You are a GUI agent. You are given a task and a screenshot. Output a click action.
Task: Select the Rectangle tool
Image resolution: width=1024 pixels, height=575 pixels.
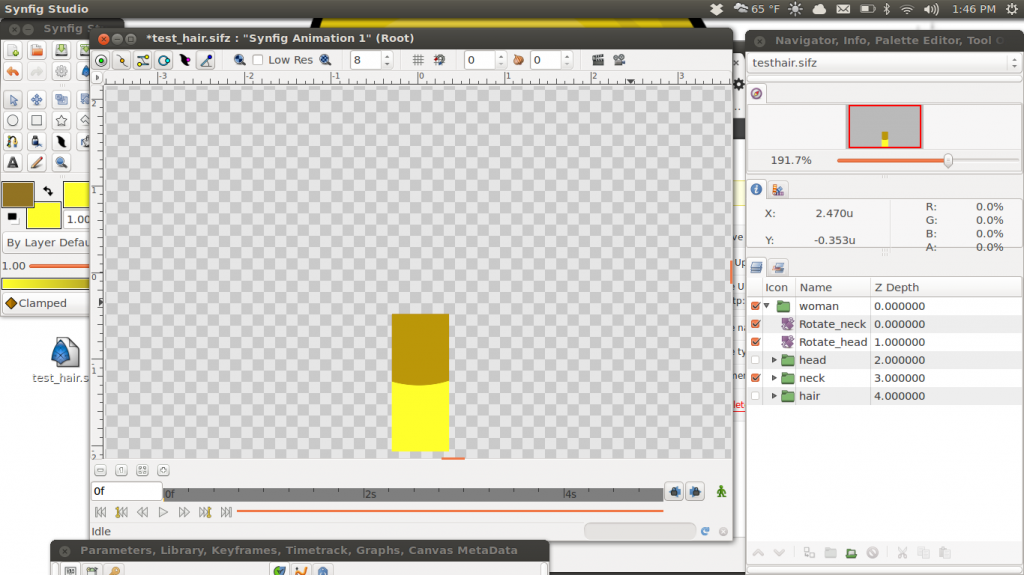point(37,121)
